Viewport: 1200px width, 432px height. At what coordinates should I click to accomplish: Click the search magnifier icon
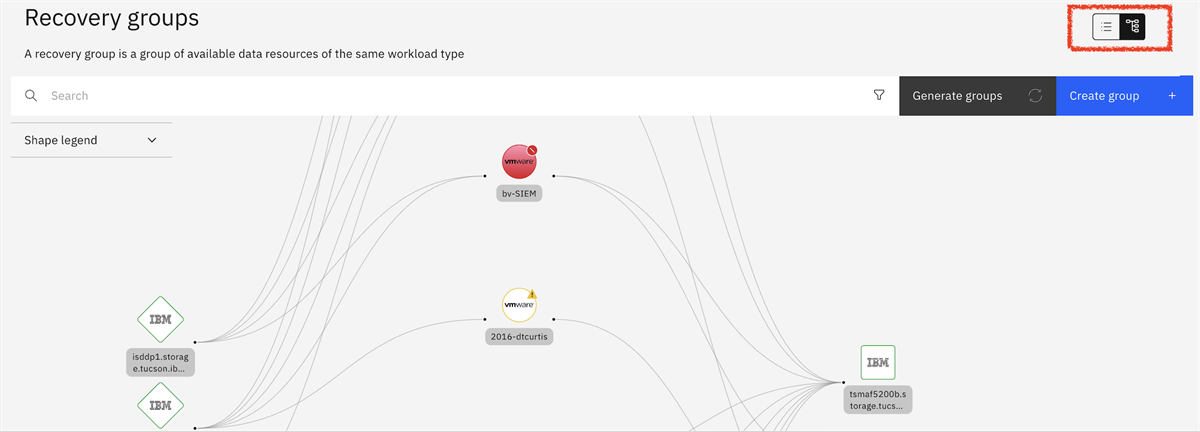tap(31, 96)
